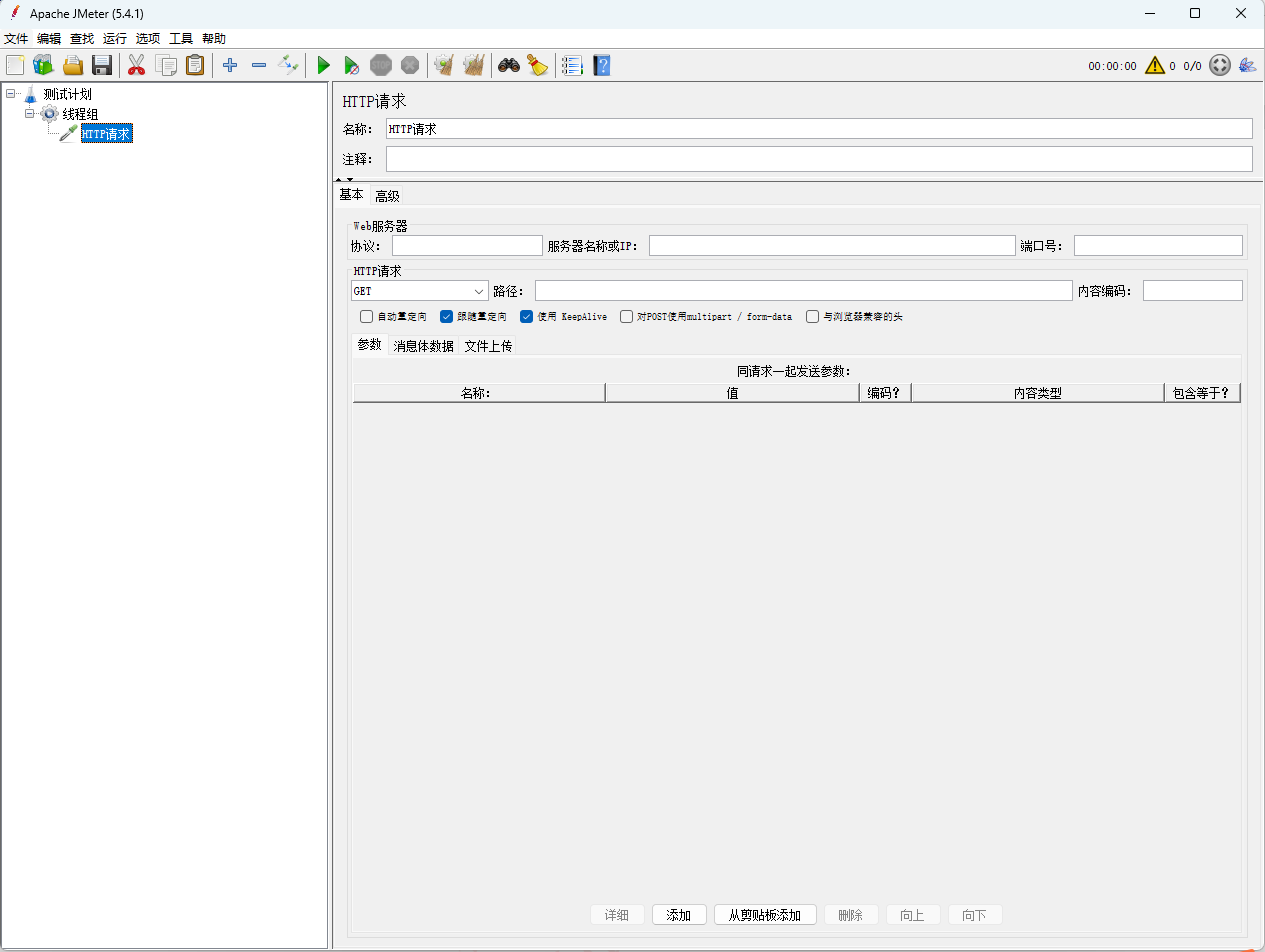Click the 向下 button

point(975,915)
